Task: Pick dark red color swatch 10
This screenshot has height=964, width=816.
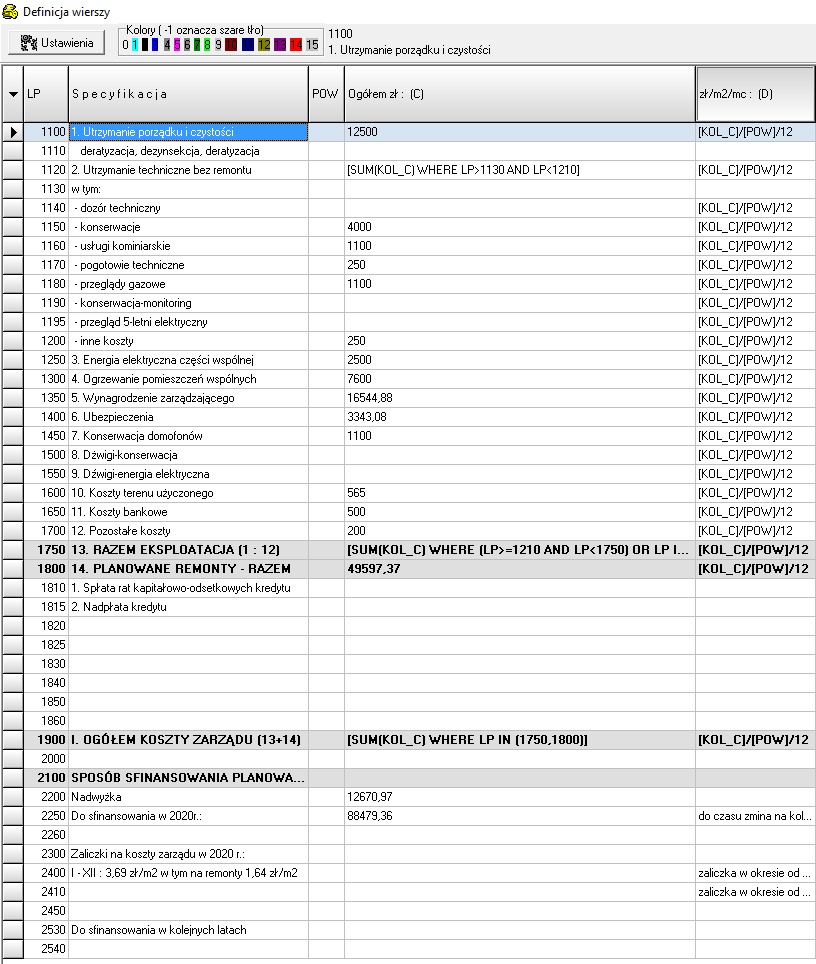Action: pos(231,45)
